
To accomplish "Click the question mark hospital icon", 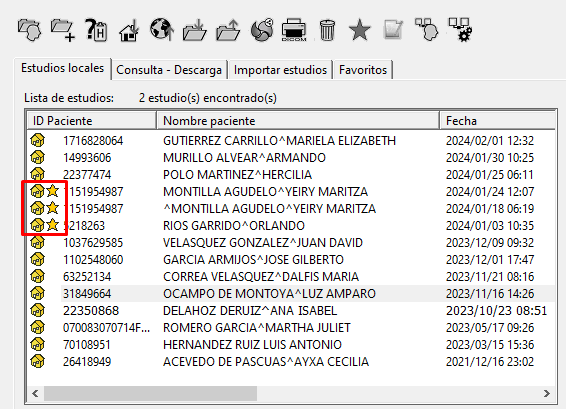I will pos(96,30).
